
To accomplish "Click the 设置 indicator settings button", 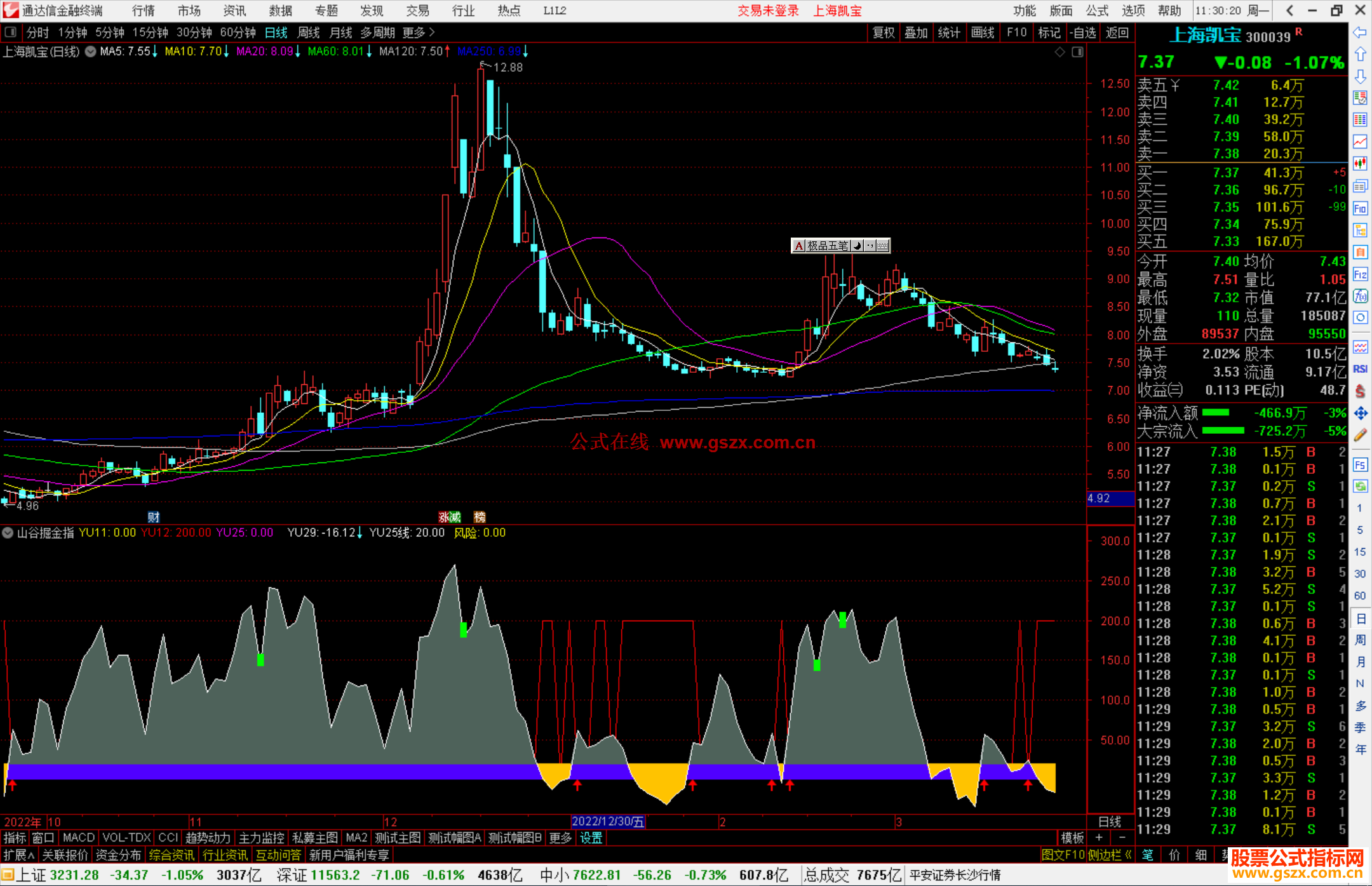I will [x=591, y=838].
